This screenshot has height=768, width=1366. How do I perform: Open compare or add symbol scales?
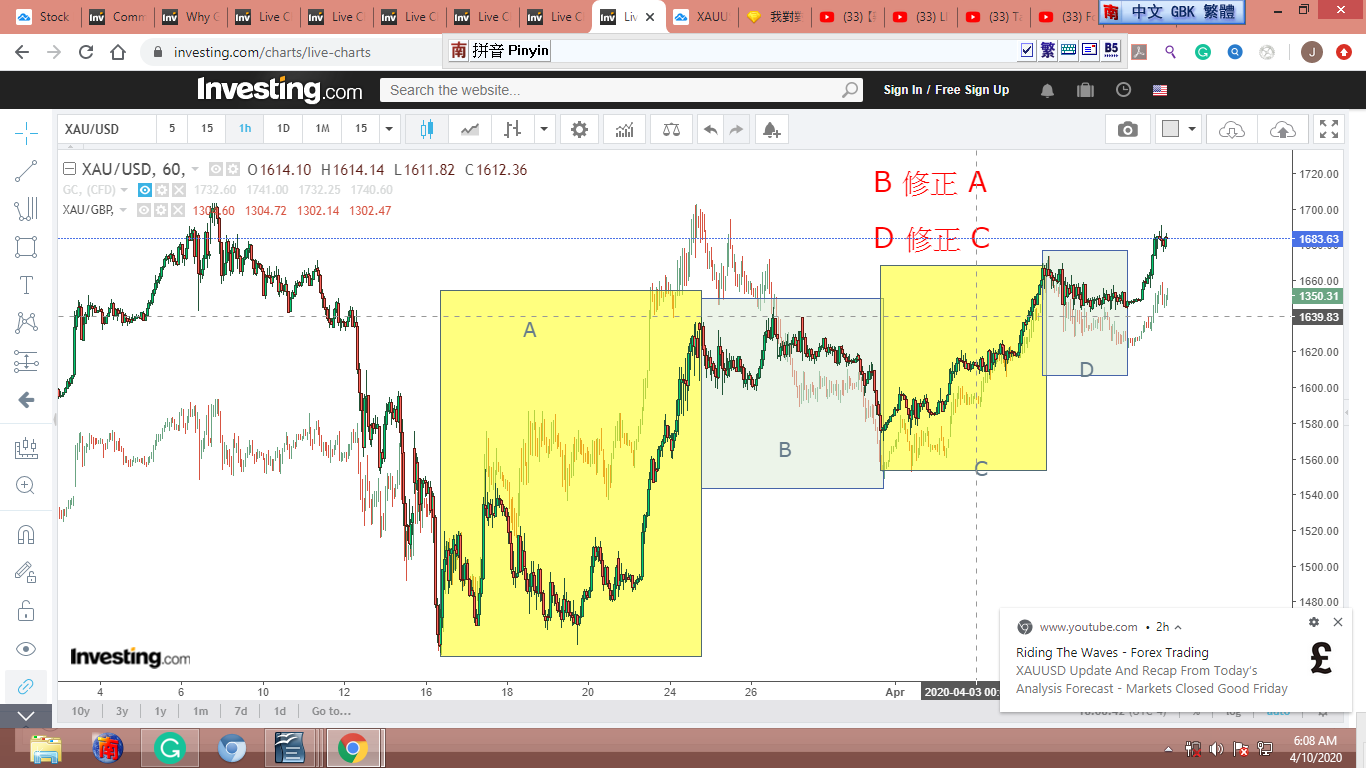[x=670, y=129]
